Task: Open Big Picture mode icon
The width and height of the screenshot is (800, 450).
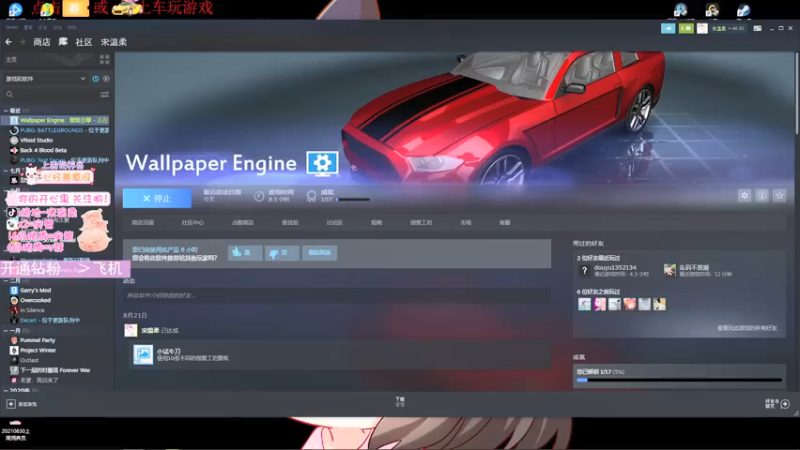Action: (x=757, y=29)
